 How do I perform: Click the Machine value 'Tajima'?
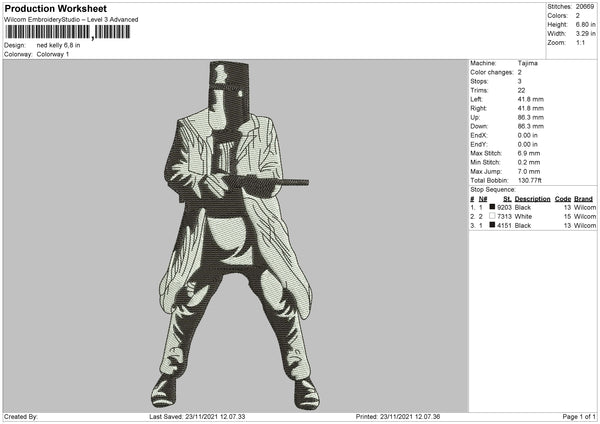click(528, 63)
